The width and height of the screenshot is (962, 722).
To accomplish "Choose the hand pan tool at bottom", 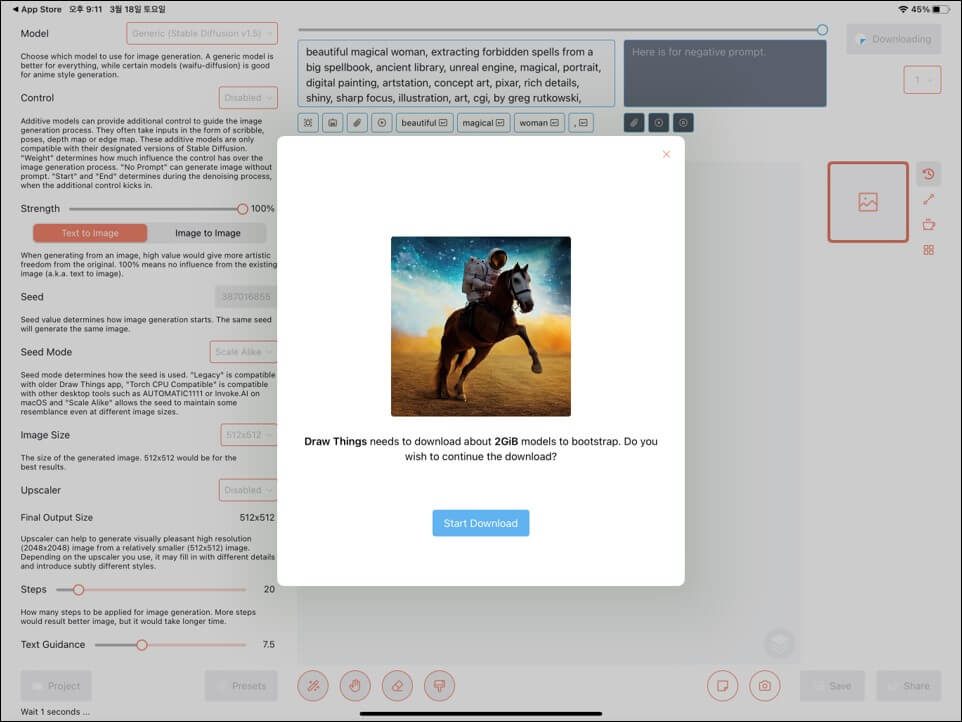I will [x=355, y=686].
